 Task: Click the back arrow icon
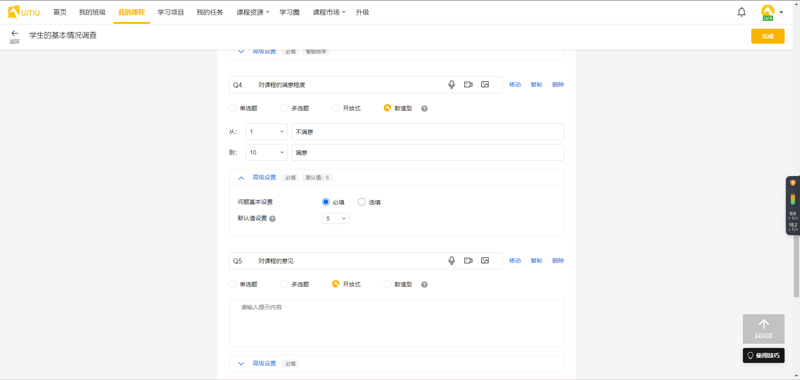[x=14, y=33]
